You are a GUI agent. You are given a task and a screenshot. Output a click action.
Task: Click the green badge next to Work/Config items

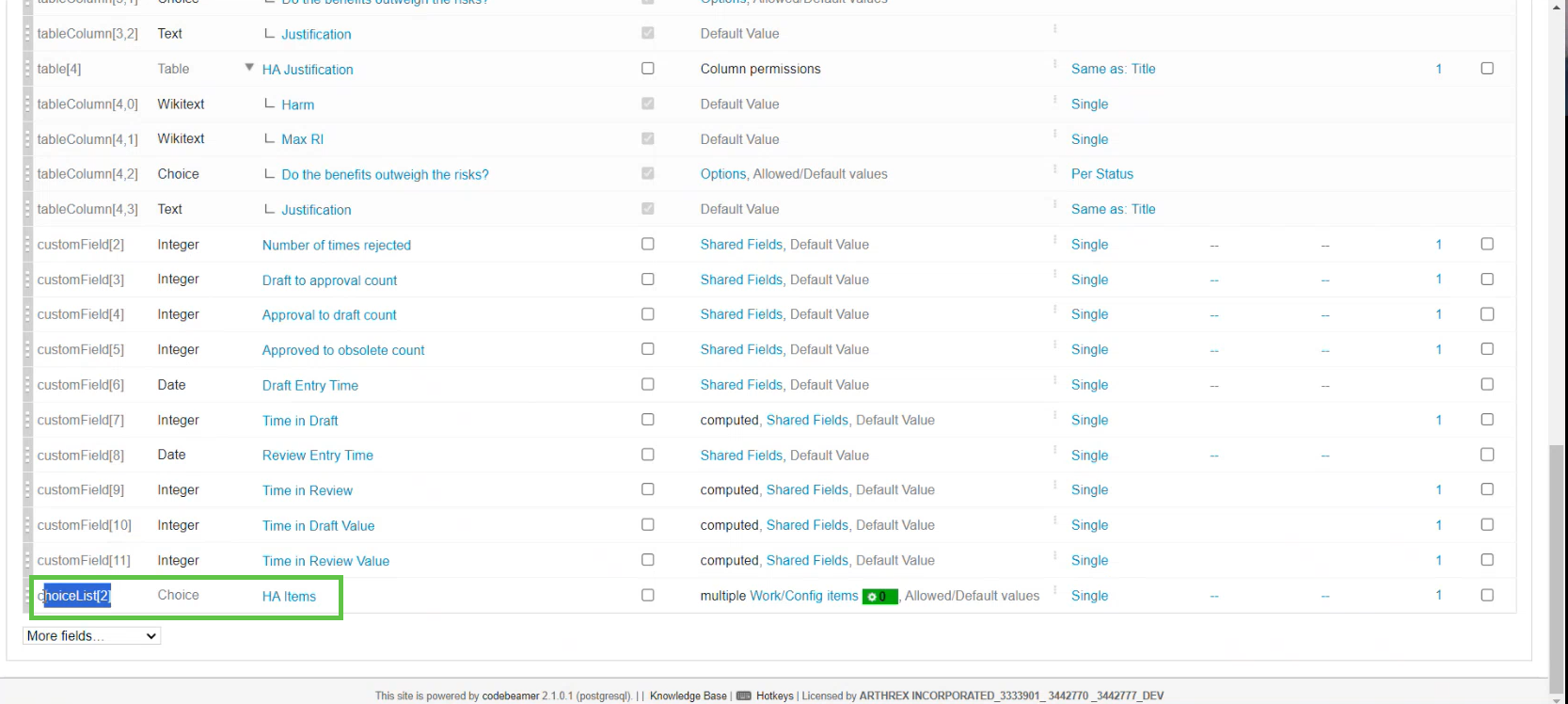(879, 597)
